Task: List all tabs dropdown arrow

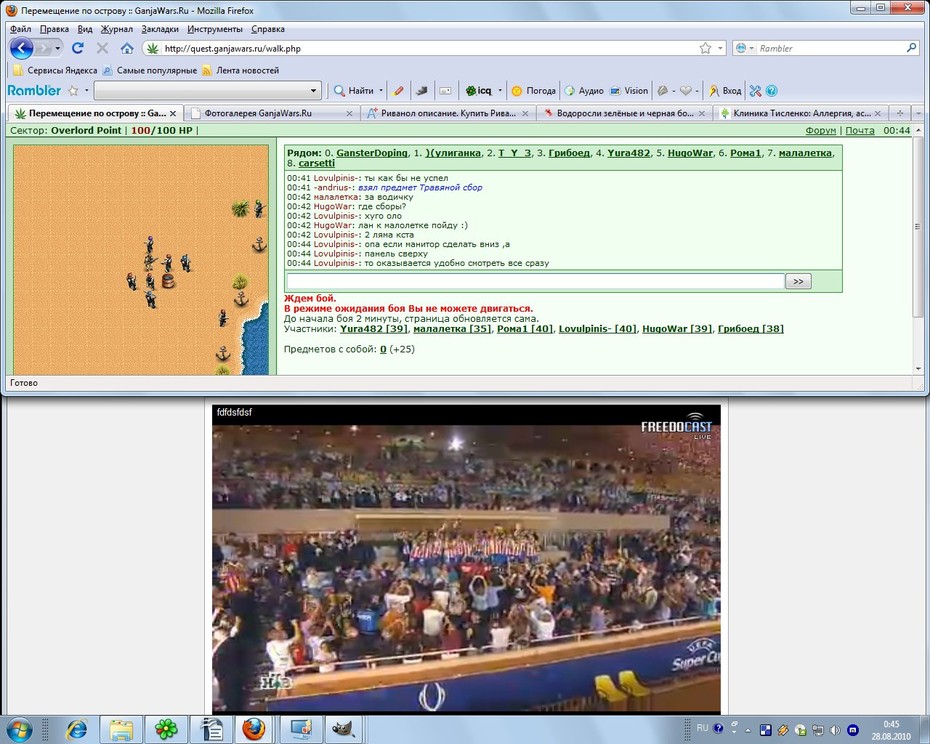Action: (x=918, y=113)
